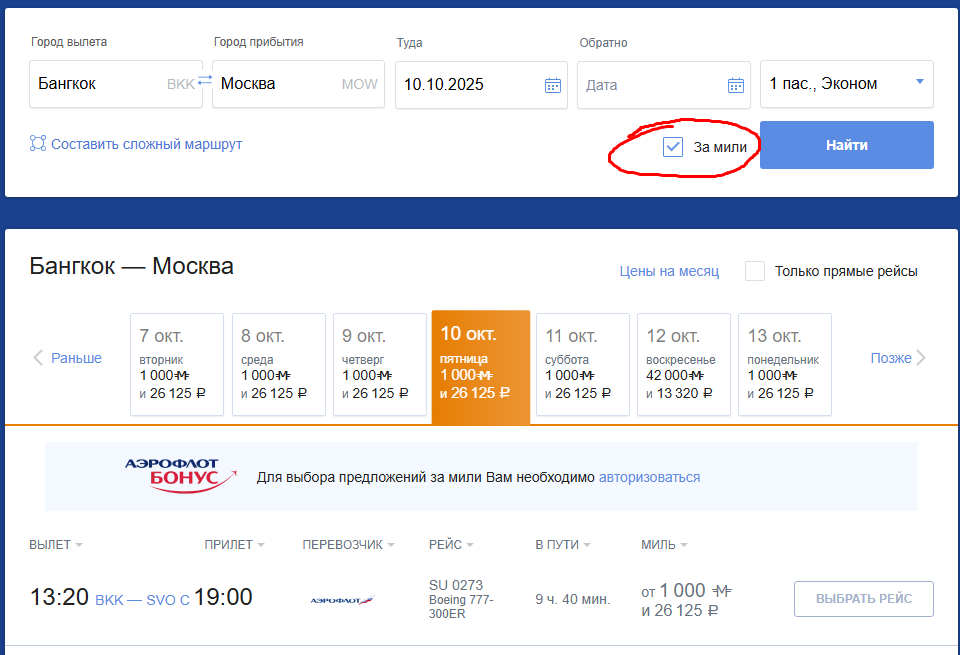Expand the passengers and class dropdown
Viewport: 960px width, 655px height.
(x=847, y=84)
